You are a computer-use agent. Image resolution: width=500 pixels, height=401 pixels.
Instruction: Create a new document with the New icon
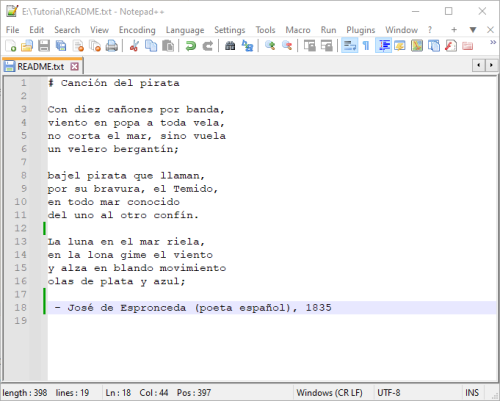coord(11,46)
